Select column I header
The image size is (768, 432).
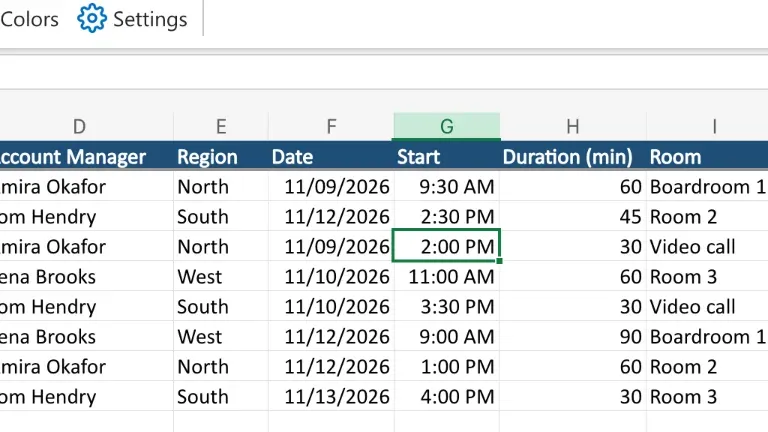[x=715, y=126]
